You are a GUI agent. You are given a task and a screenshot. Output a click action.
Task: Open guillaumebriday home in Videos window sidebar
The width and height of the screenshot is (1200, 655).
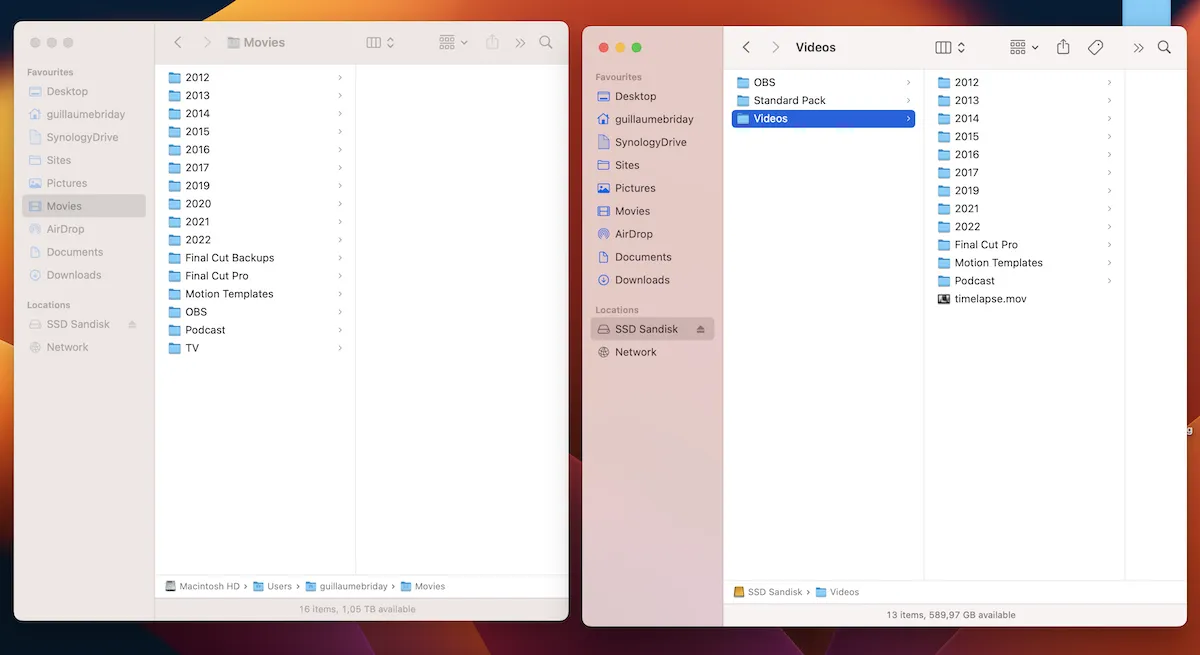pos(652,119)
